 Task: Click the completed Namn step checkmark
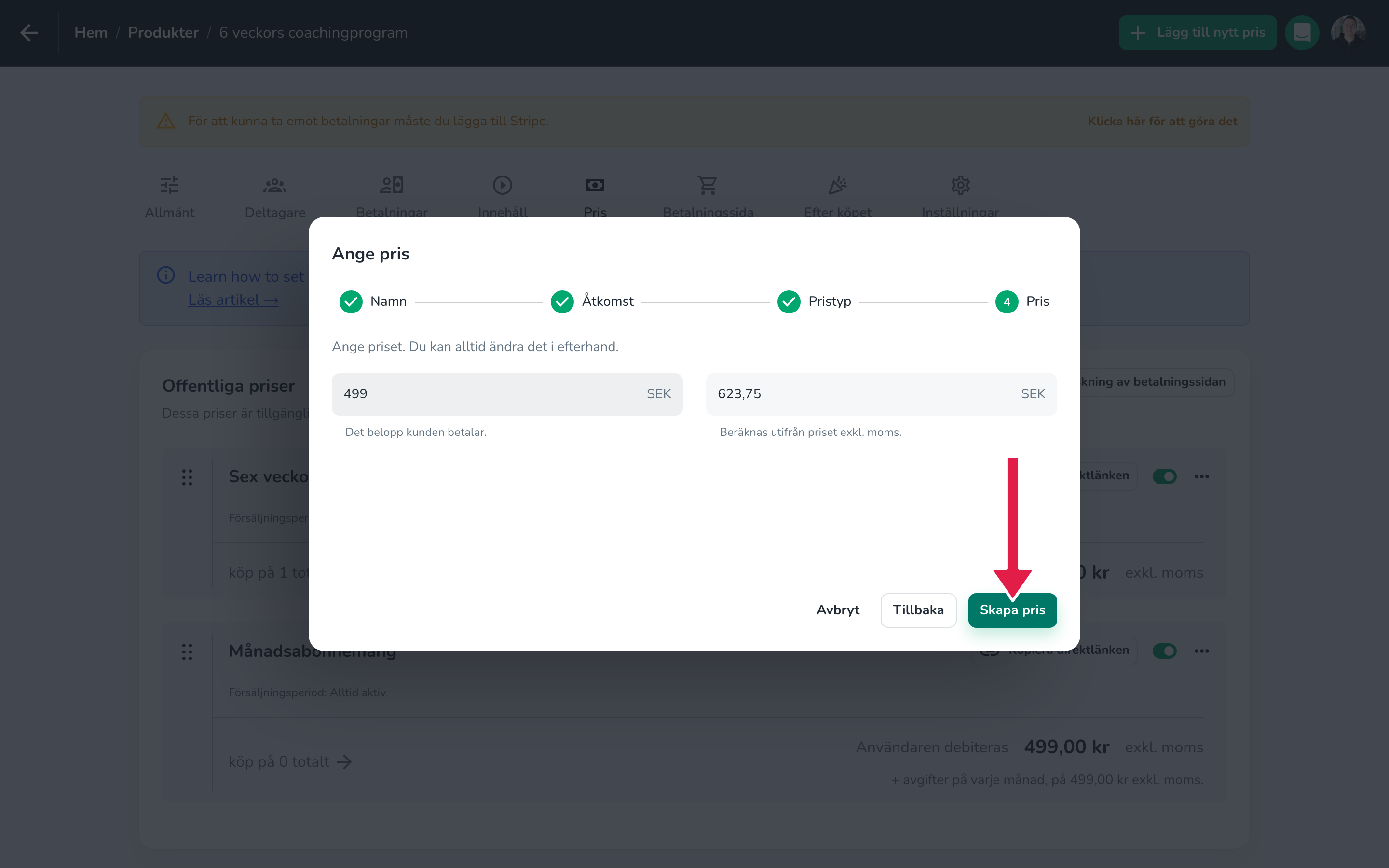[x=351, y=301]
